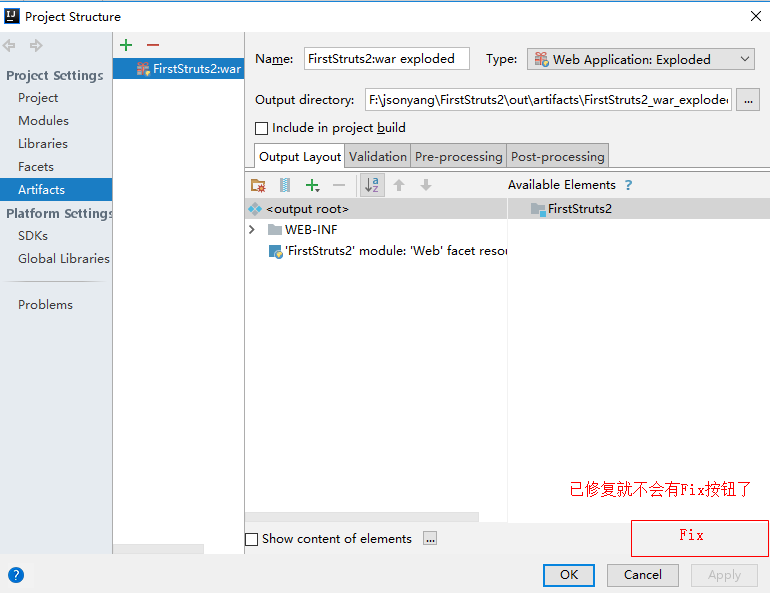This screenshot has width=770, height=593.
Task: Switch to the Output Layout tab
Action: [300, 157]
